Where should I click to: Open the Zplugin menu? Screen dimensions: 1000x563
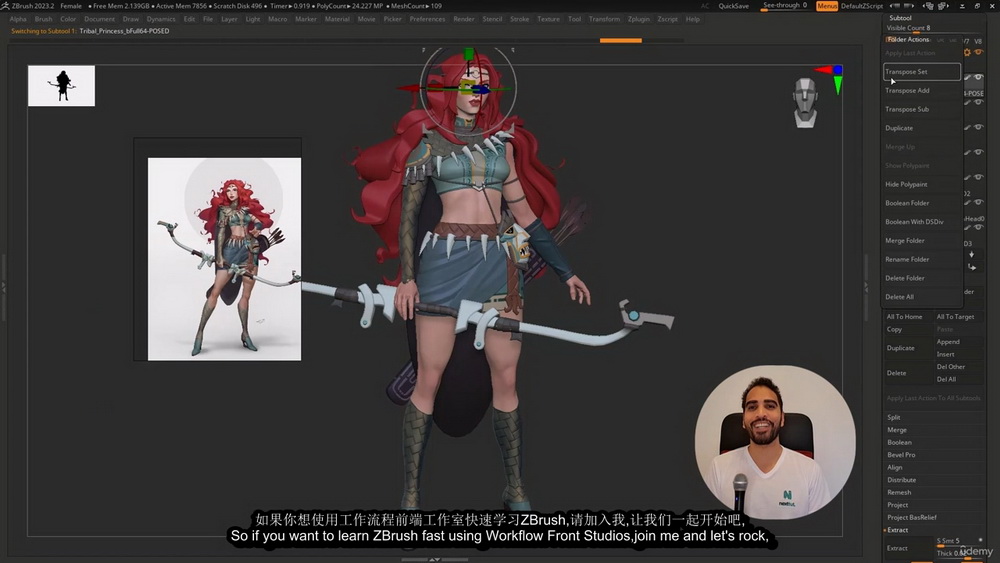coord(638,19)
